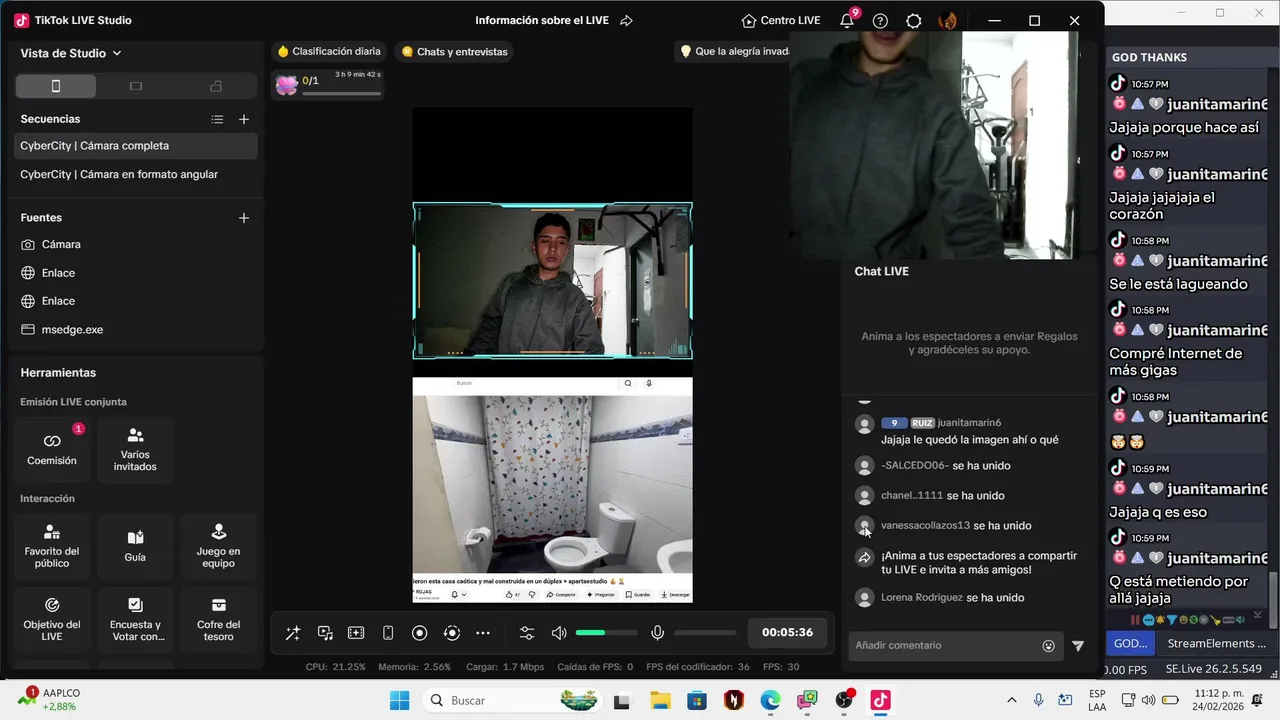
Task: Open the three-dot more options menu
Action: point(483,633)
